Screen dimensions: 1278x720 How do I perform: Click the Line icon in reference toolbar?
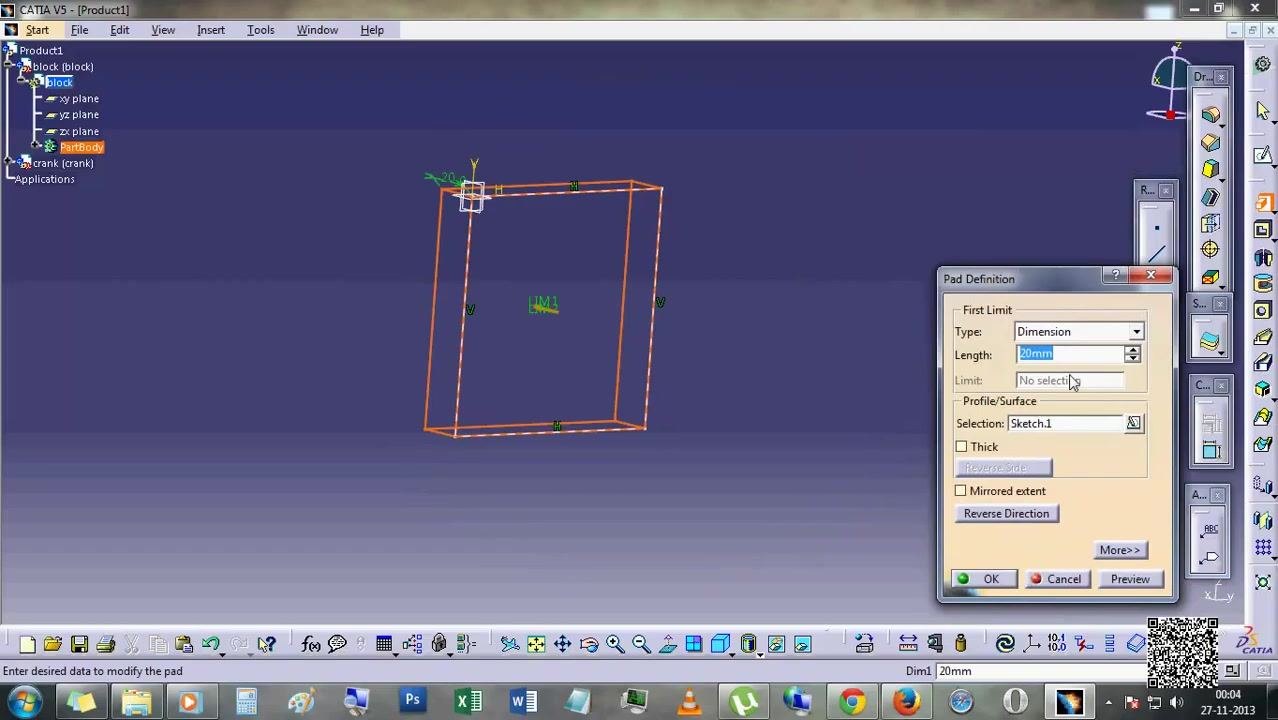[1157, 254]
